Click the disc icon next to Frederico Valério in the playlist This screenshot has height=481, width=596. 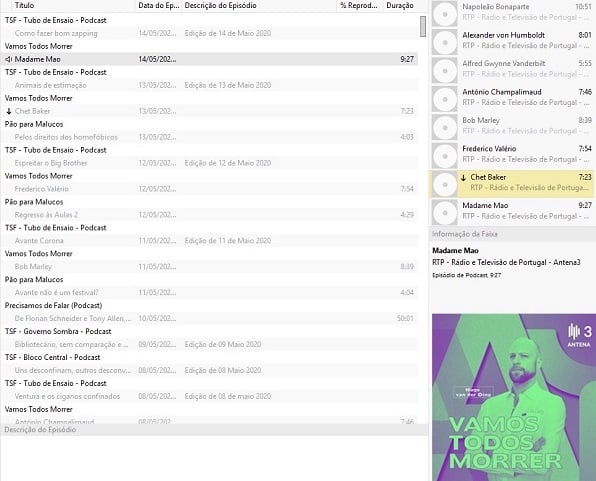445,156
